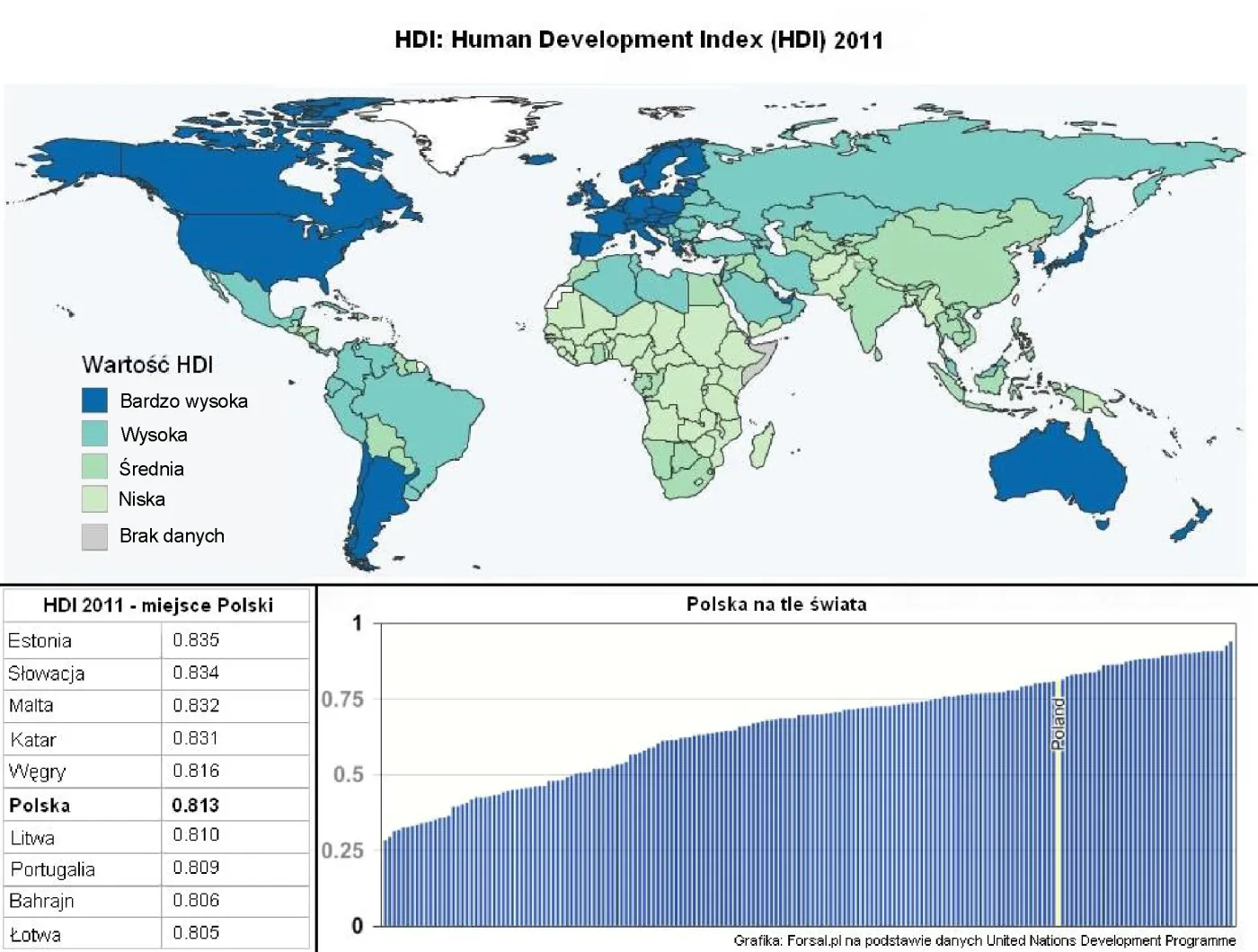The image size is (1258, 952).
Task: Open the Polska na tle świata chart title
Action: (778, 604)
